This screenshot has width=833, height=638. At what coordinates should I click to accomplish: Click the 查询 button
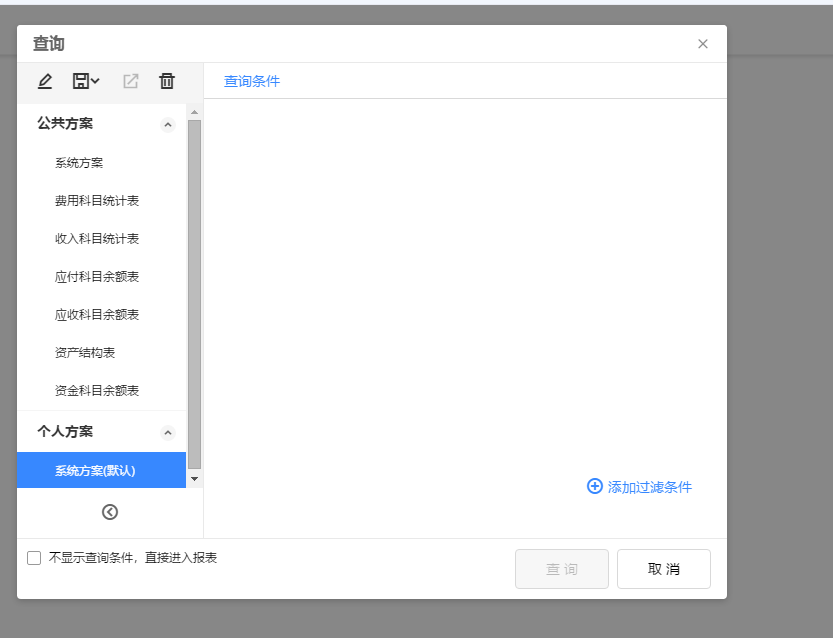562,569
